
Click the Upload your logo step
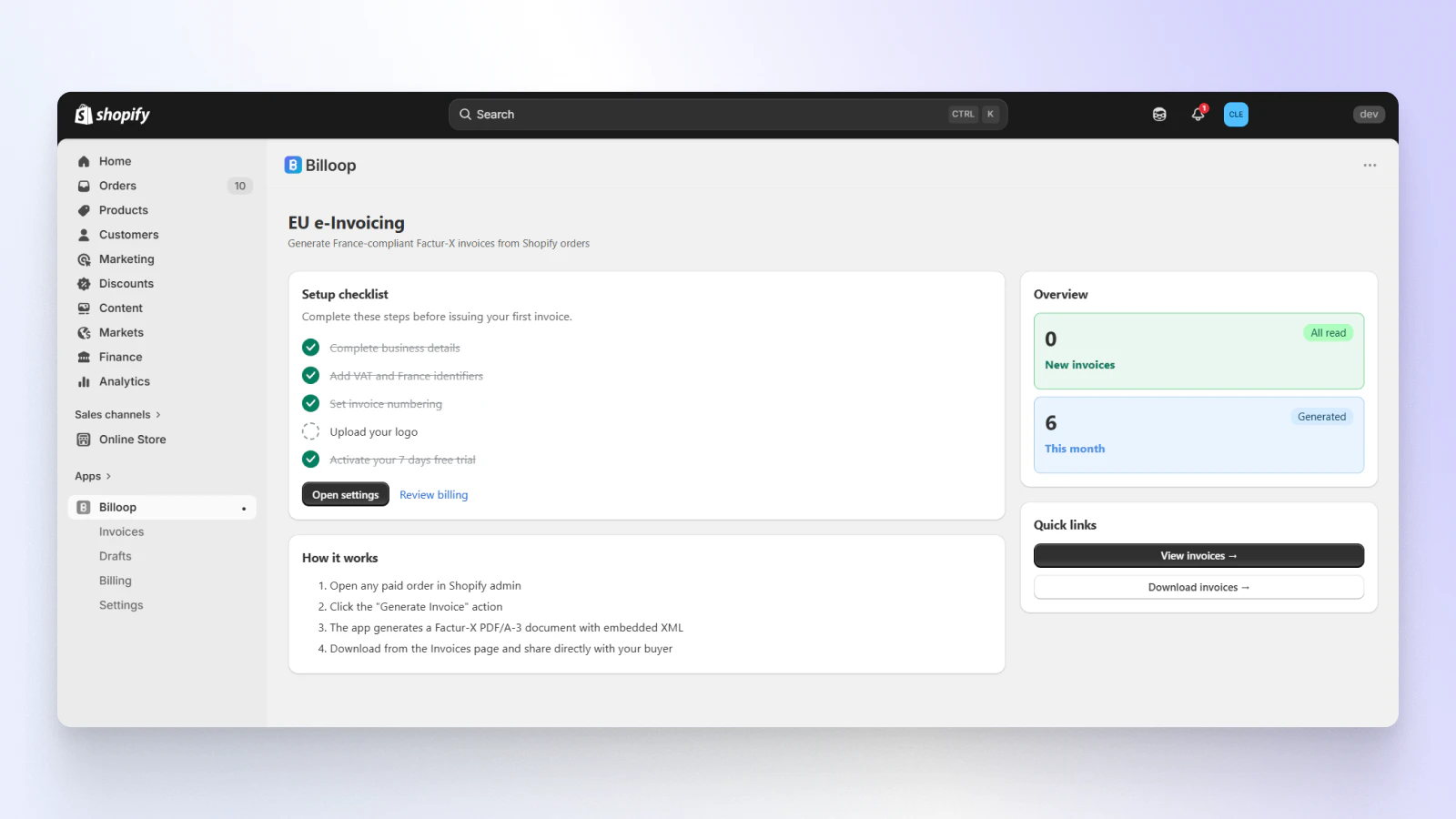[374, 432]
